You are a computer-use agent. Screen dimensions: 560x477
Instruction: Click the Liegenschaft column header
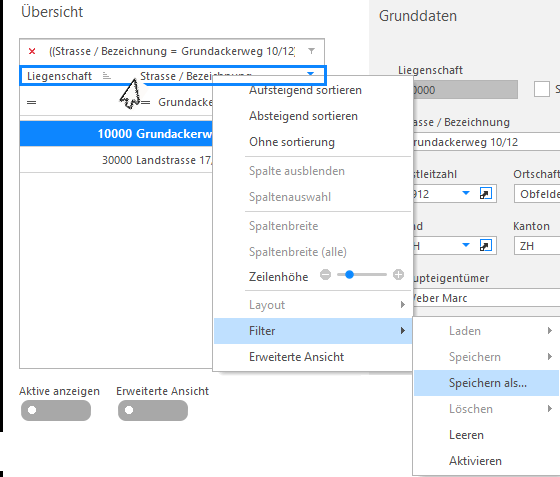point(60,76)
